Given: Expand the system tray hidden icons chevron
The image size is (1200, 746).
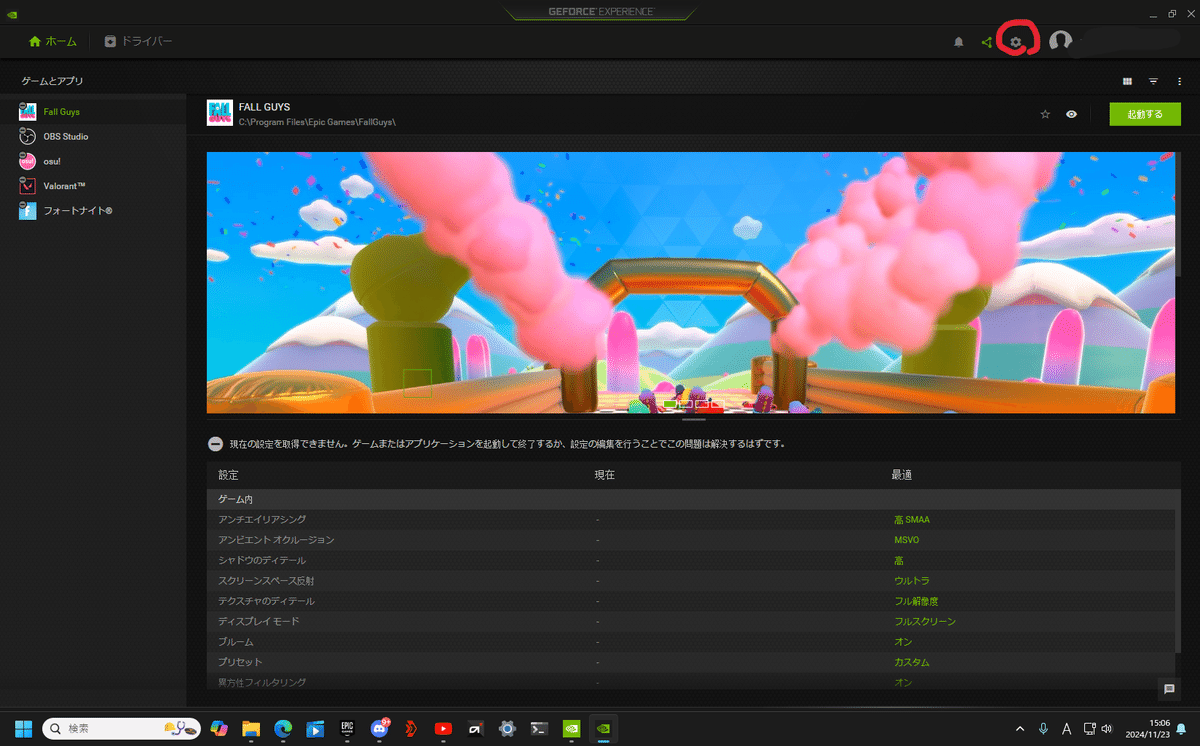Looking at the screenshot, I should (1020, 729).
